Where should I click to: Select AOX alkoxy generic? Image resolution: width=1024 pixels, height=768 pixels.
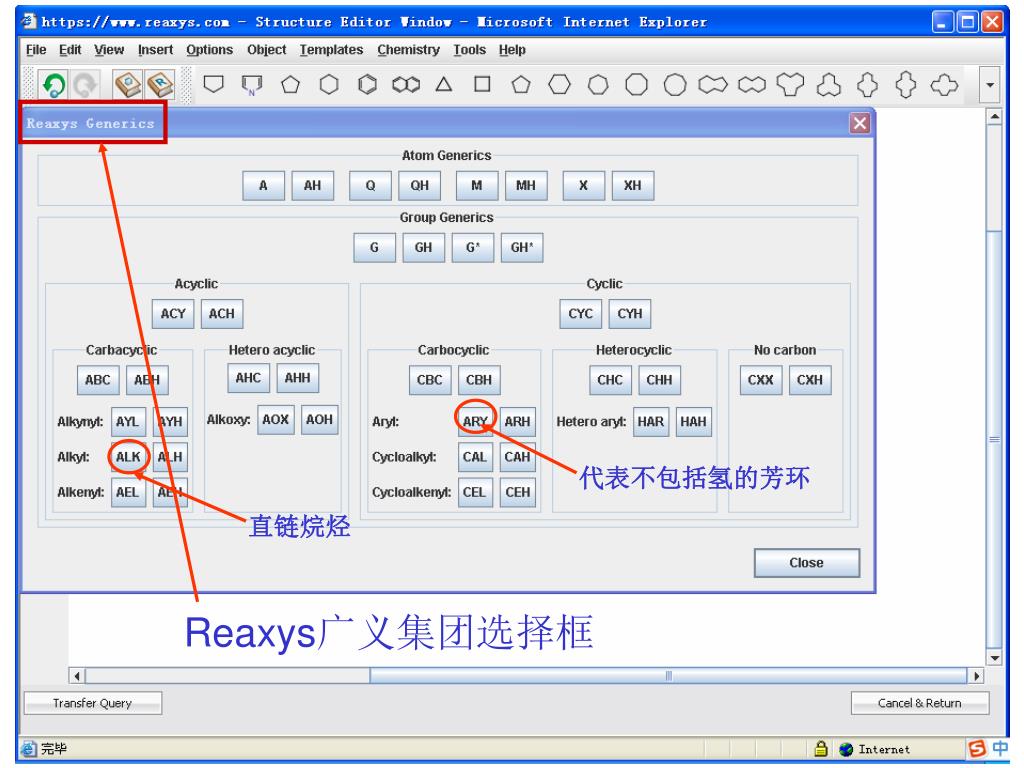tap(276, 420)
